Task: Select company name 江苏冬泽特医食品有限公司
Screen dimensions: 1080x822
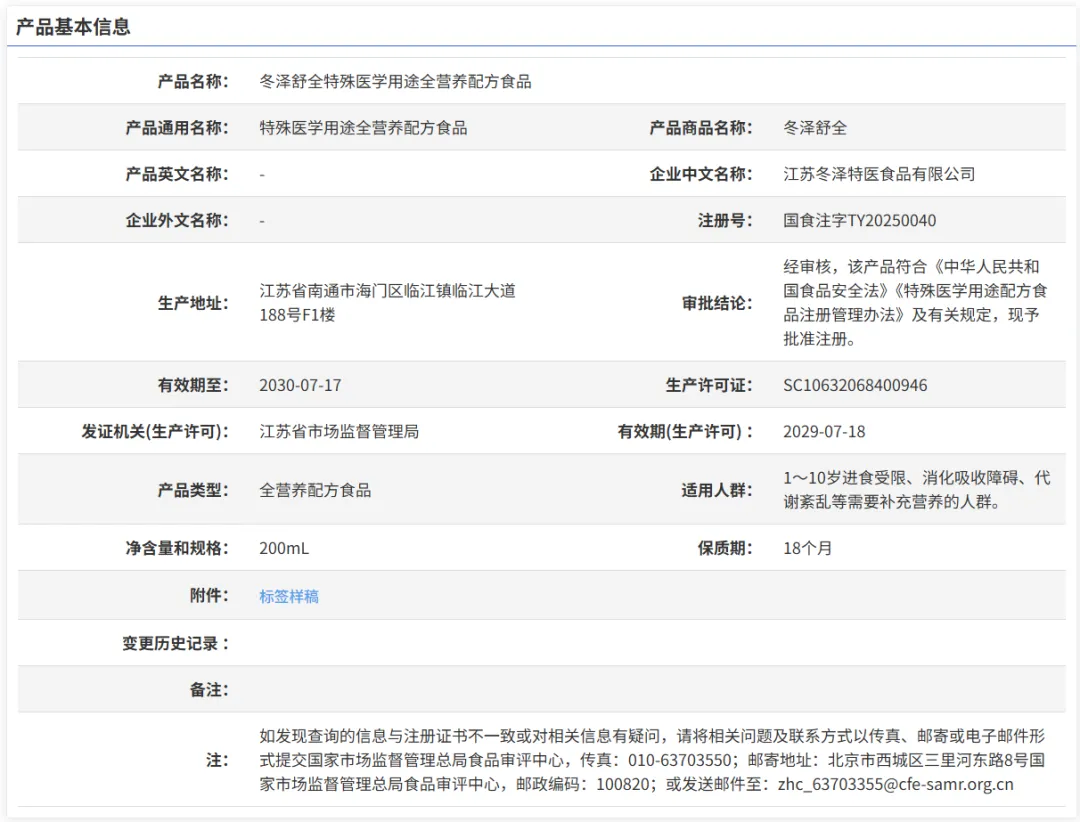Action: point(880,174)
